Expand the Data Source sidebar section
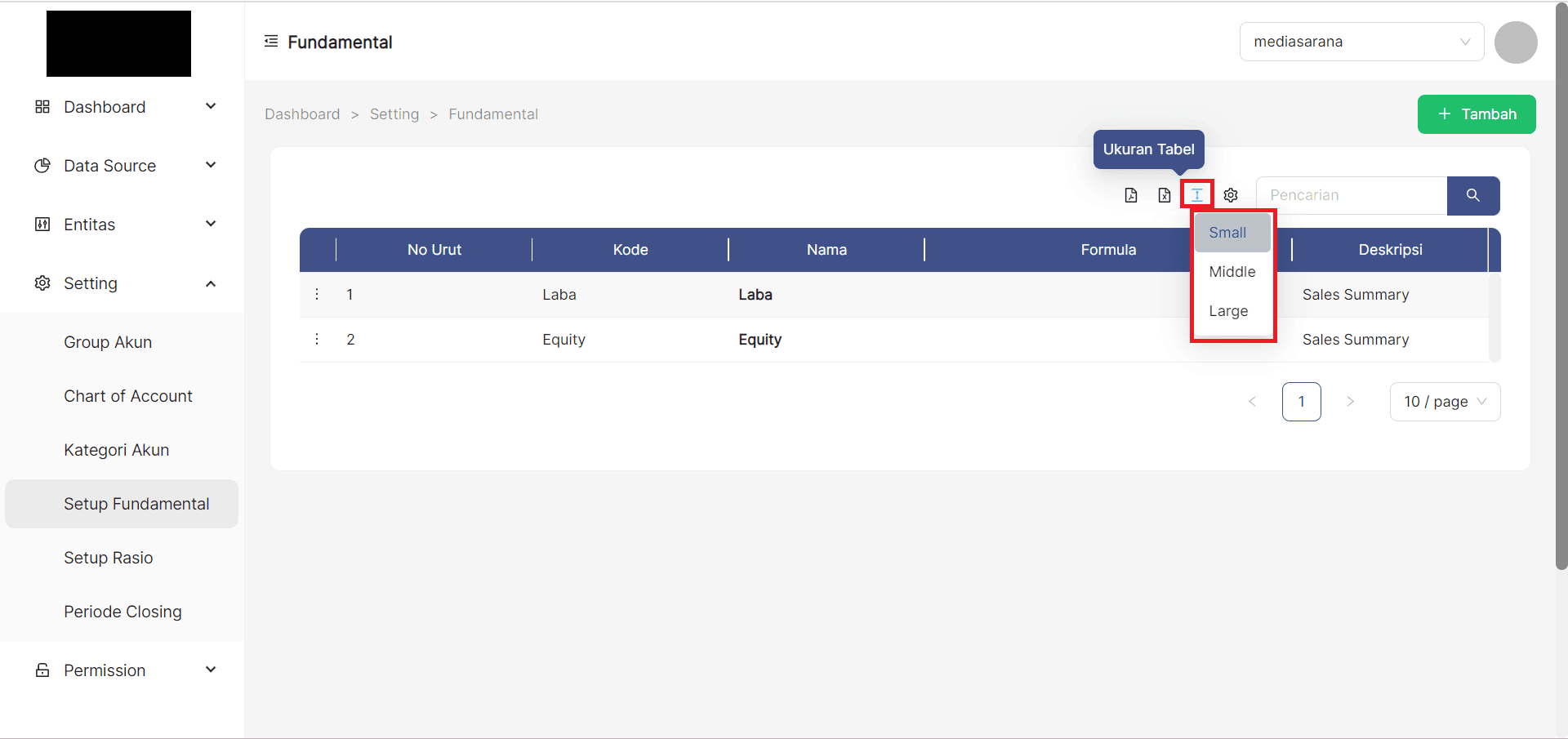The image size is (1568, 739). (109, 165)
